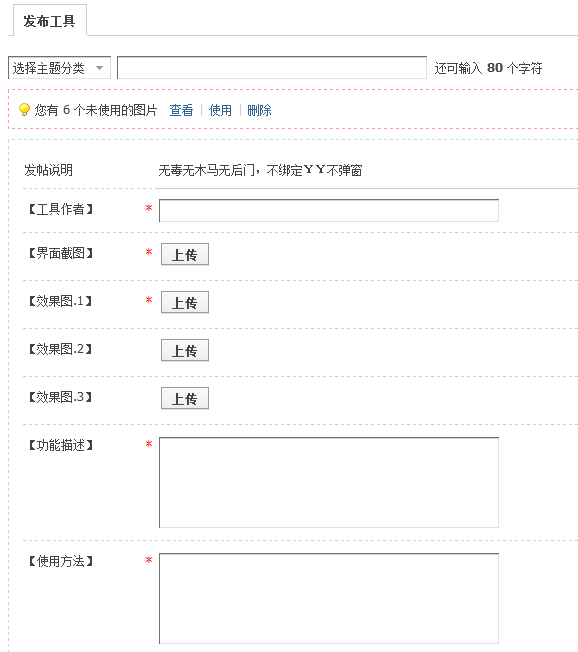Open the 发布工具 tab

(x=49, y=20)
